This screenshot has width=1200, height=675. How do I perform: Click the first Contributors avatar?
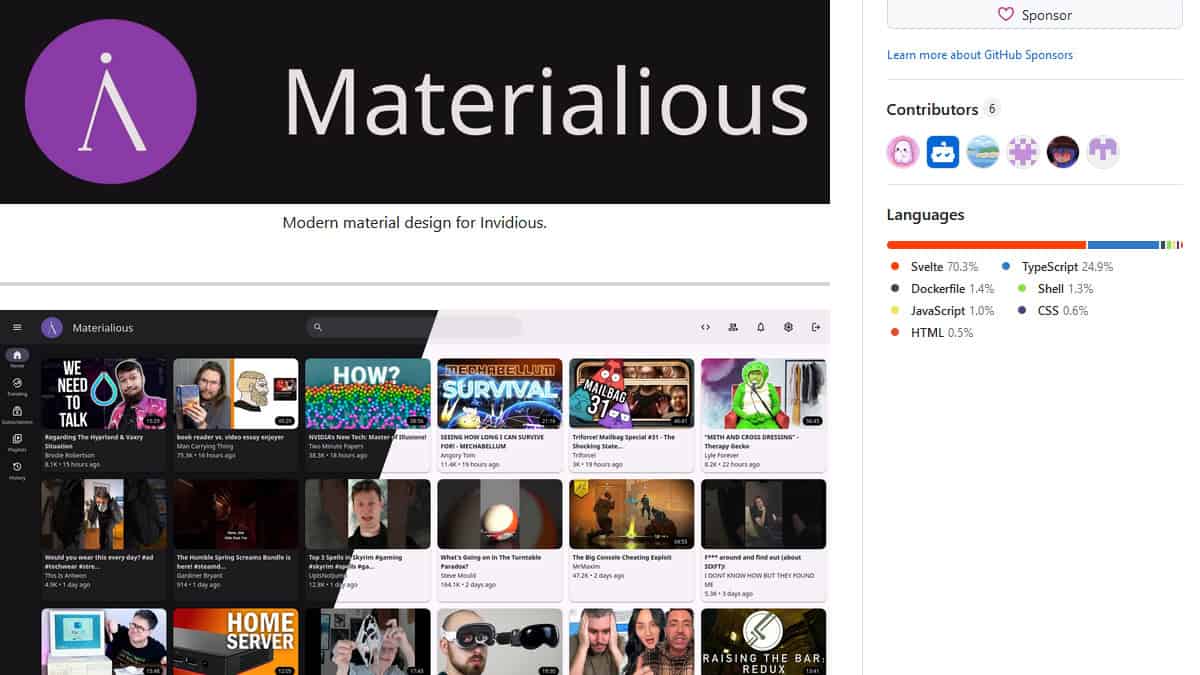pos(903,152)
